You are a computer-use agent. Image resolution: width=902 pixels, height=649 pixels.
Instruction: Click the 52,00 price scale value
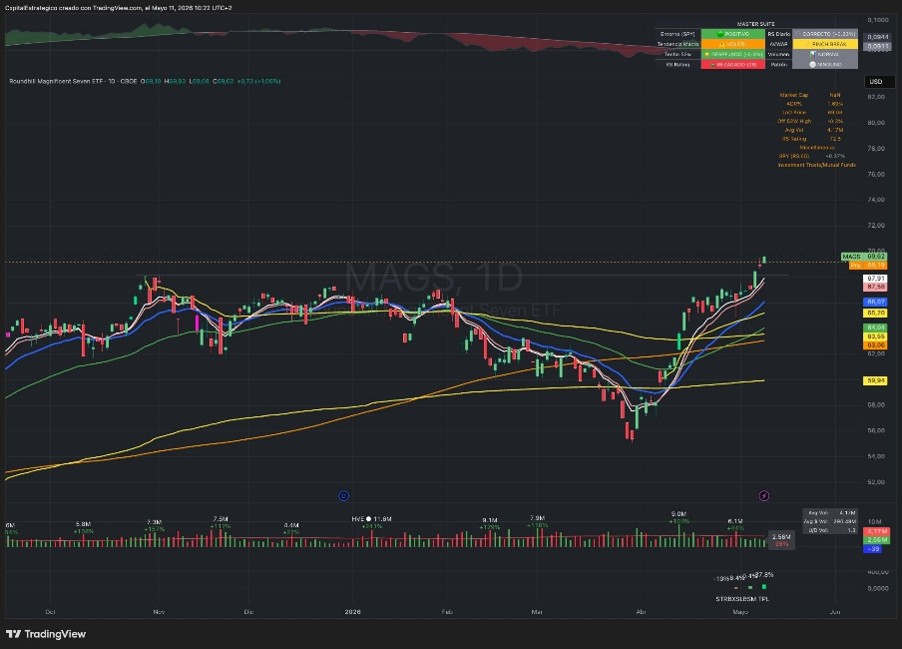(876, 482)
